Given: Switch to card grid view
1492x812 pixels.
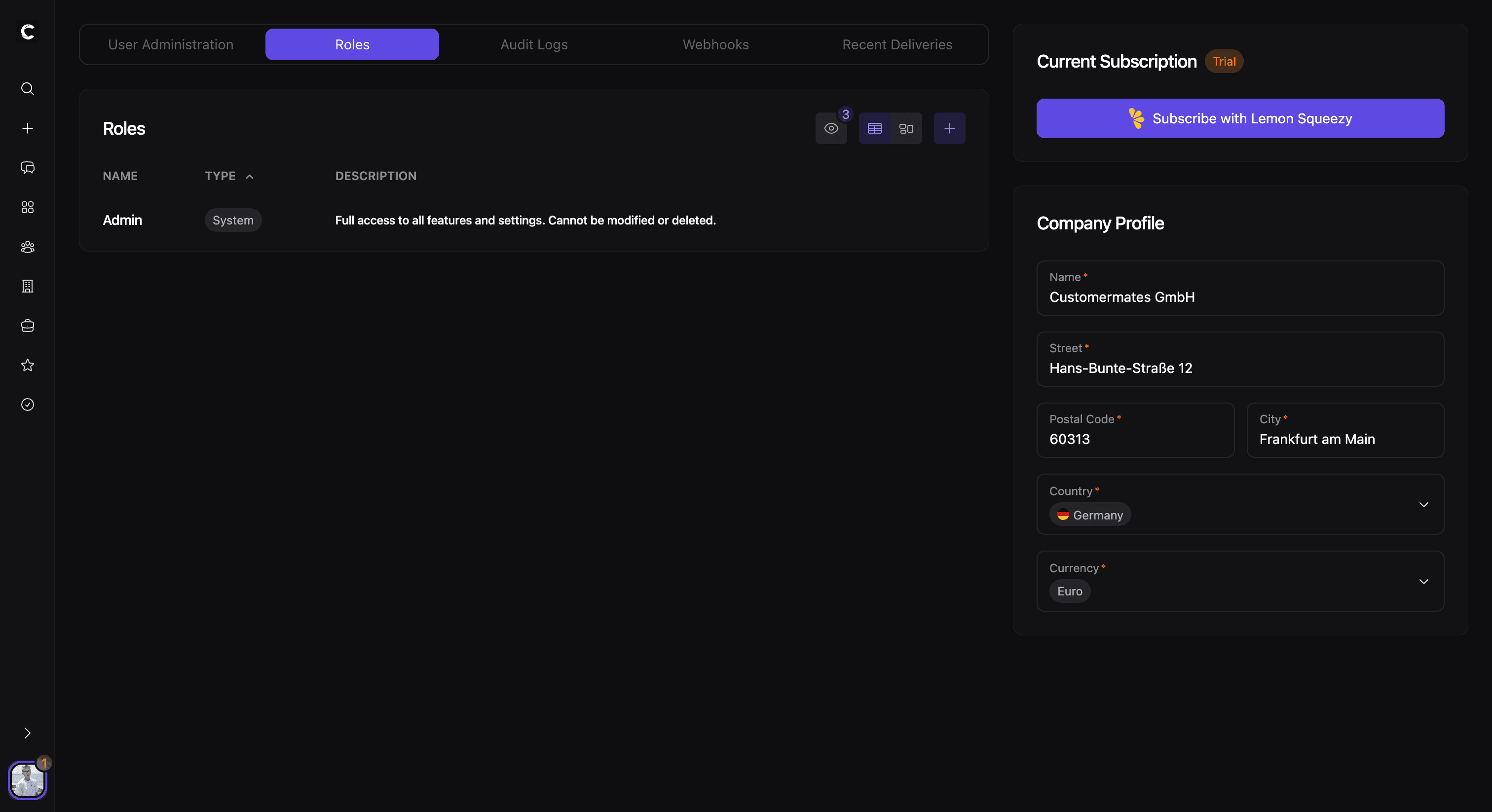Looking at the screenshot, I should [906, 129].
